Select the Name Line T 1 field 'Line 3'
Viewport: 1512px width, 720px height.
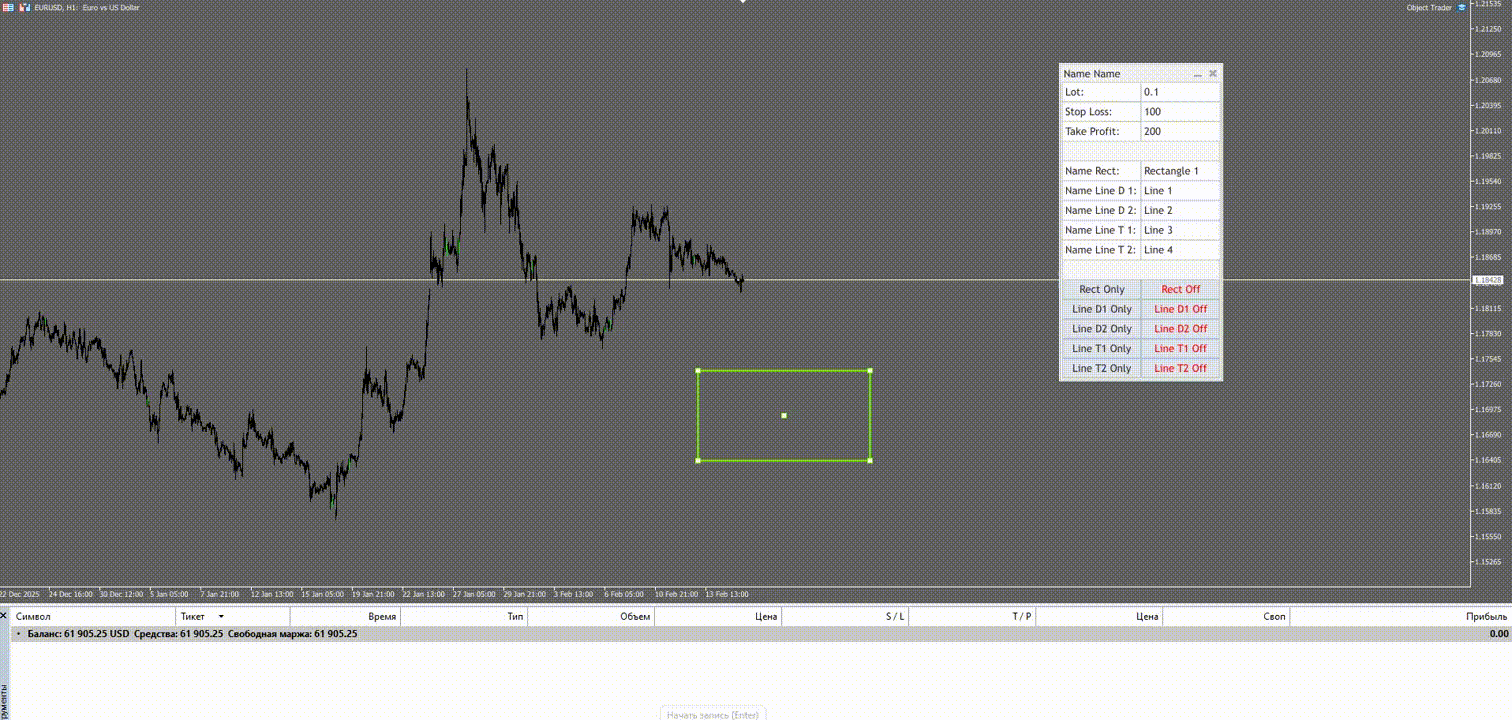[1181, 230]
